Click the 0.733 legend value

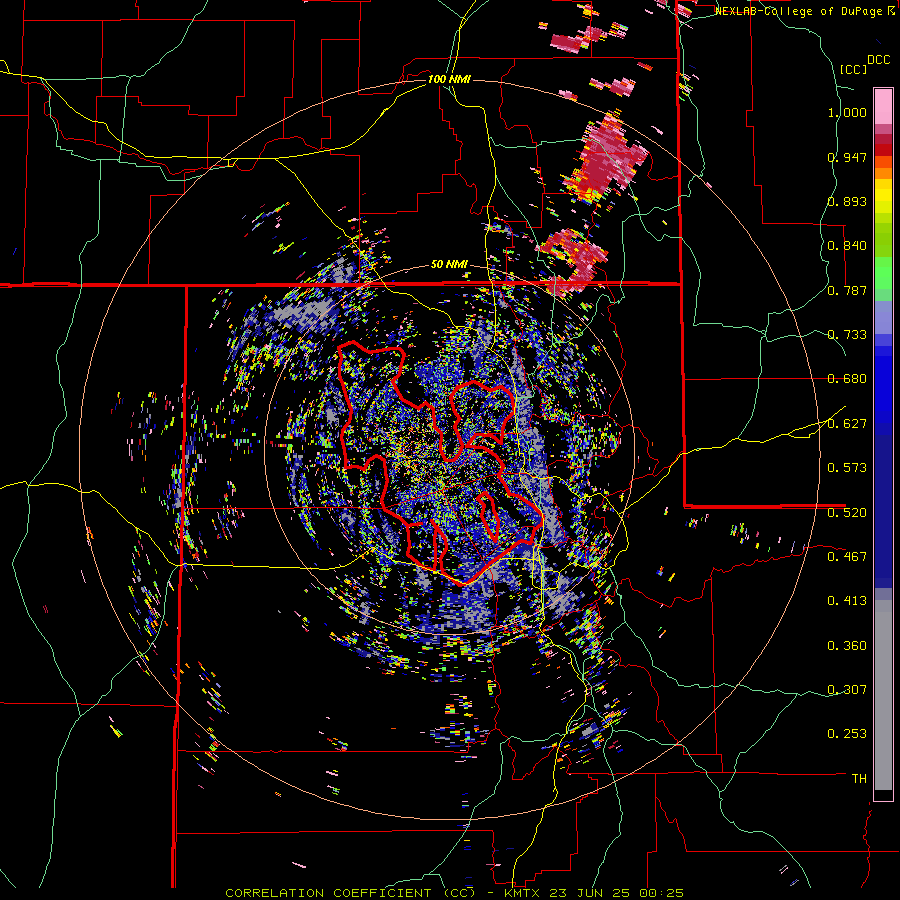click(x=847, y=335)
